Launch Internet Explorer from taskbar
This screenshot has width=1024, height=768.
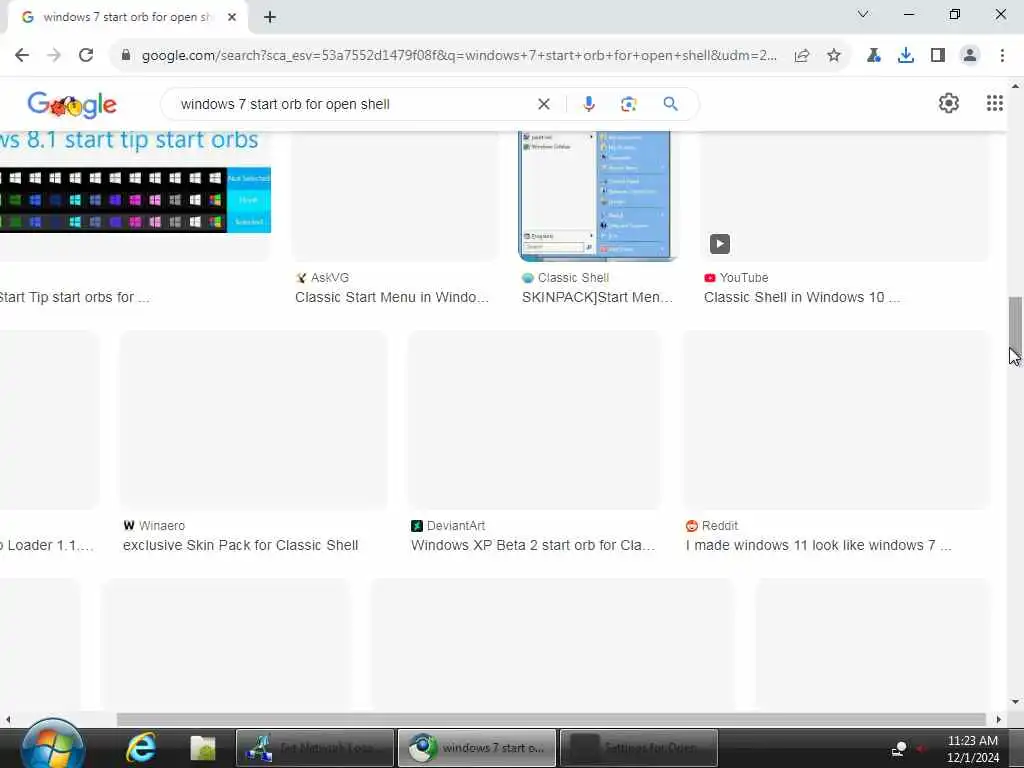tap(140, 748)
